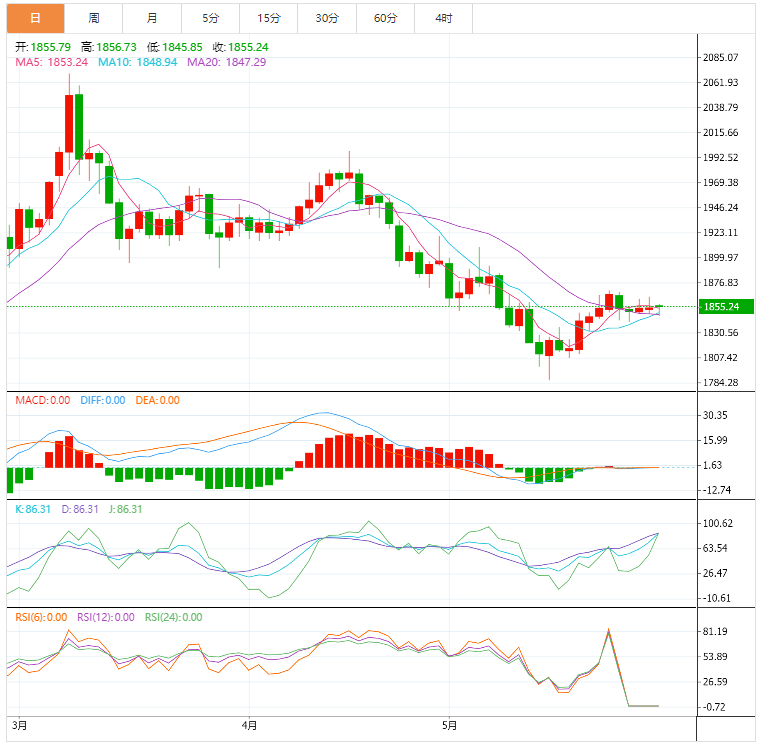Click the low price 1845.85 value
The width and height of the screenshot is (760, 746).
tap(182, 47)
